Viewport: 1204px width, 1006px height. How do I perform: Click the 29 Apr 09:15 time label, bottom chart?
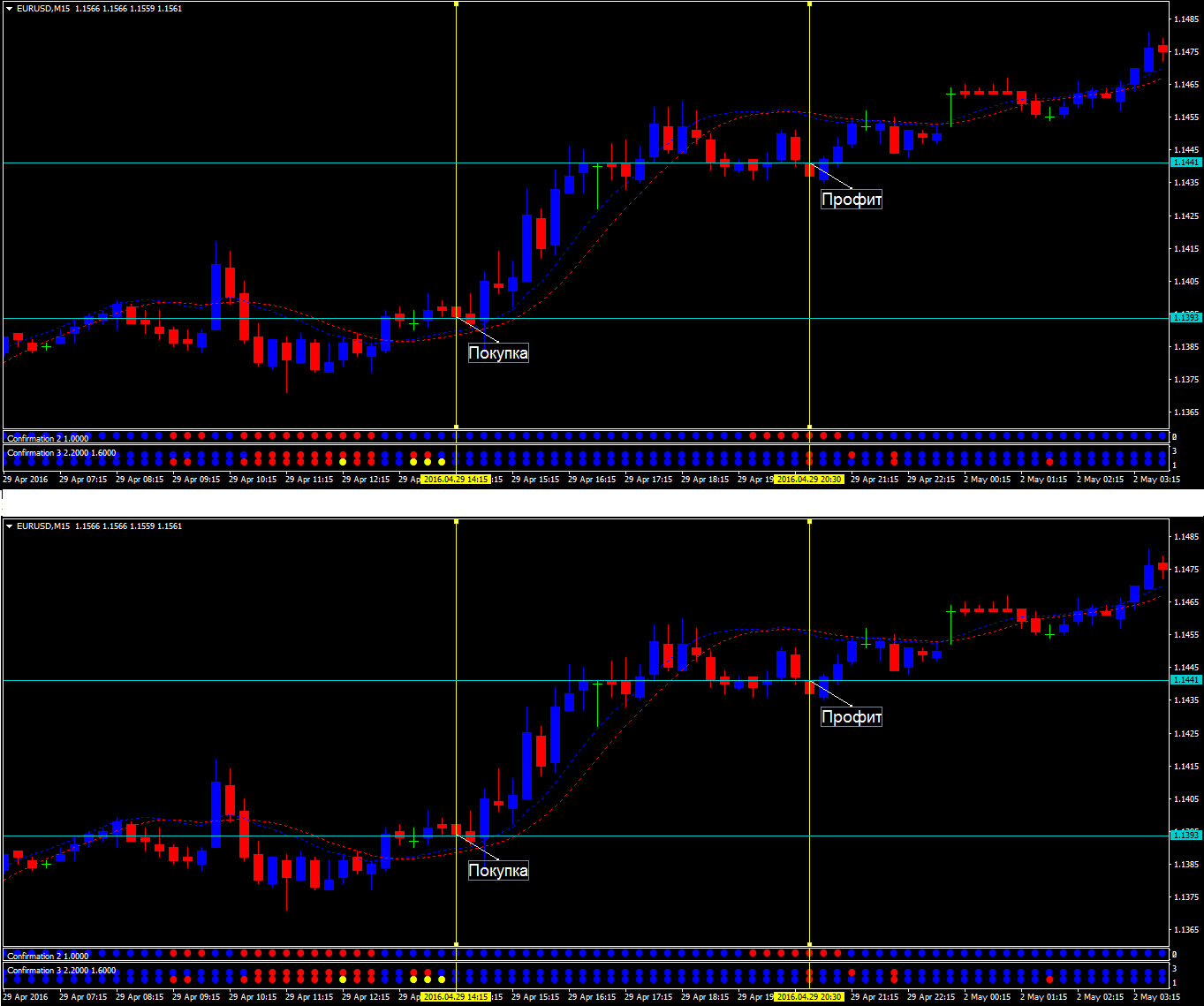196,997
